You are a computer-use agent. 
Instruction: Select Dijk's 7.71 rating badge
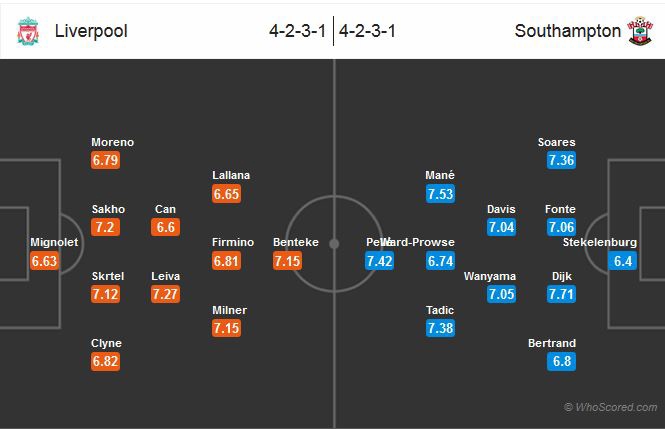pyautogui.click(x=561, y=294)
